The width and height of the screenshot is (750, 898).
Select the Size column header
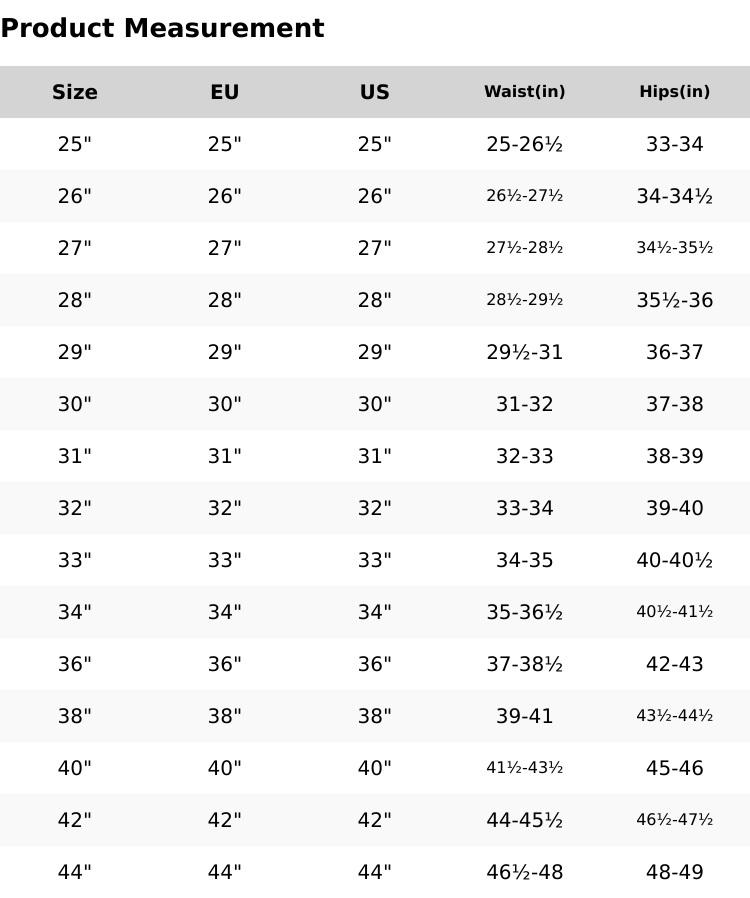75,92
